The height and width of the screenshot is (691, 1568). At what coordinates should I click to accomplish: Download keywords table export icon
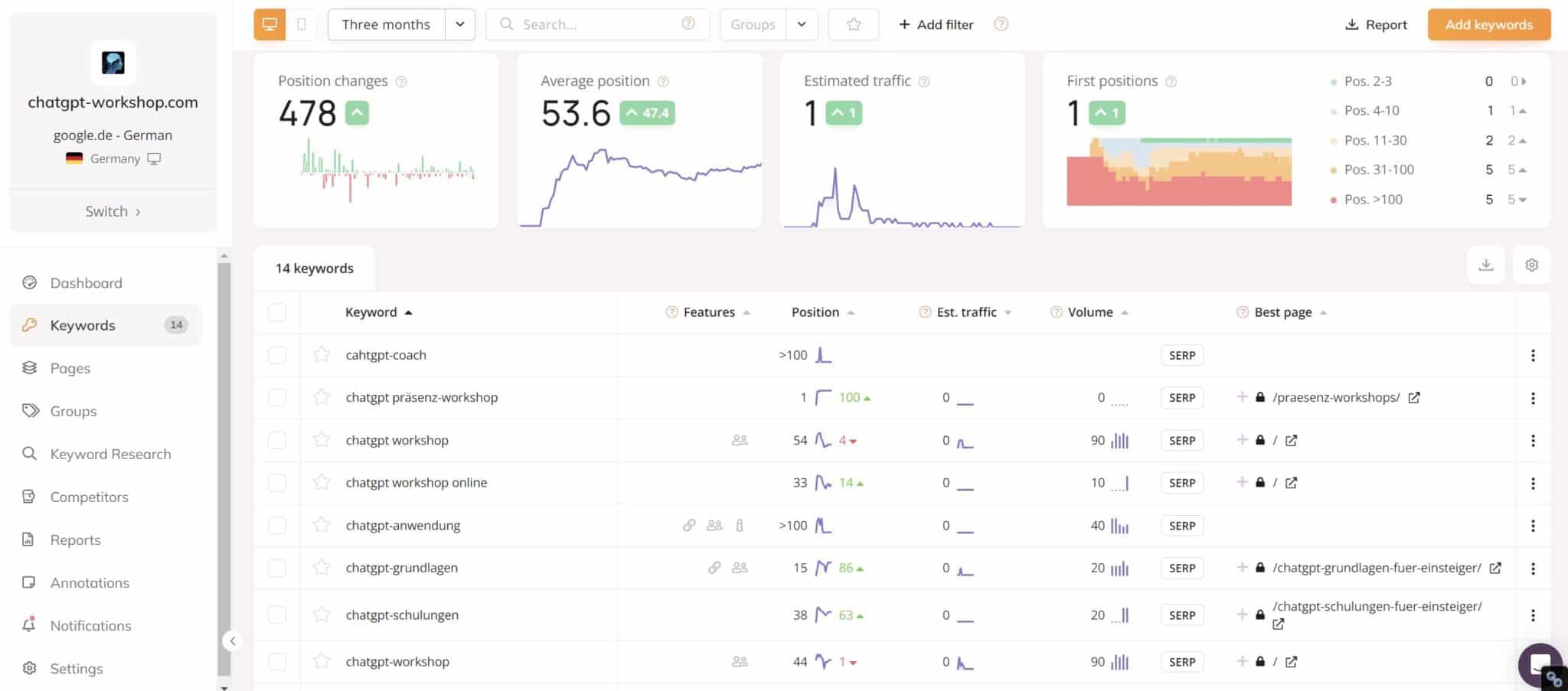pos(1486,265)
